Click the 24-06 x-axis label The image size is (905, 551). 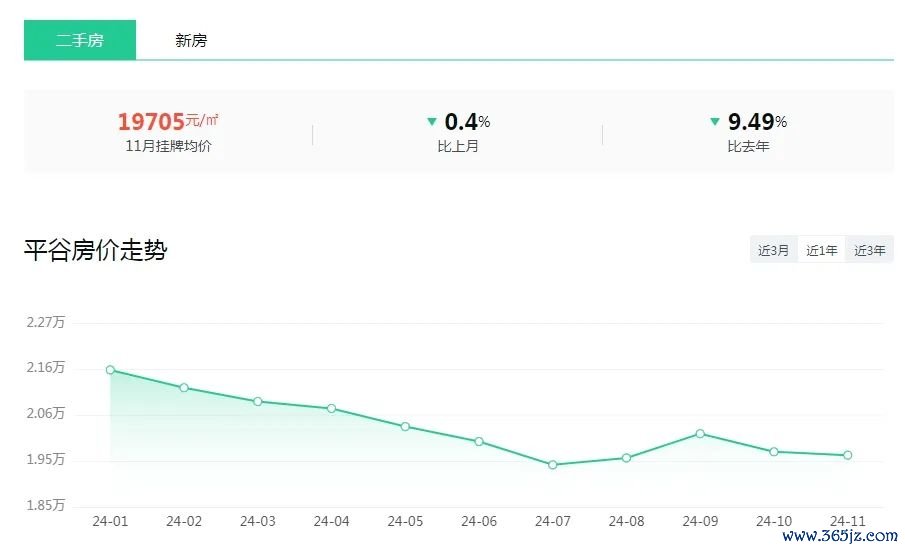click(479, 522)
